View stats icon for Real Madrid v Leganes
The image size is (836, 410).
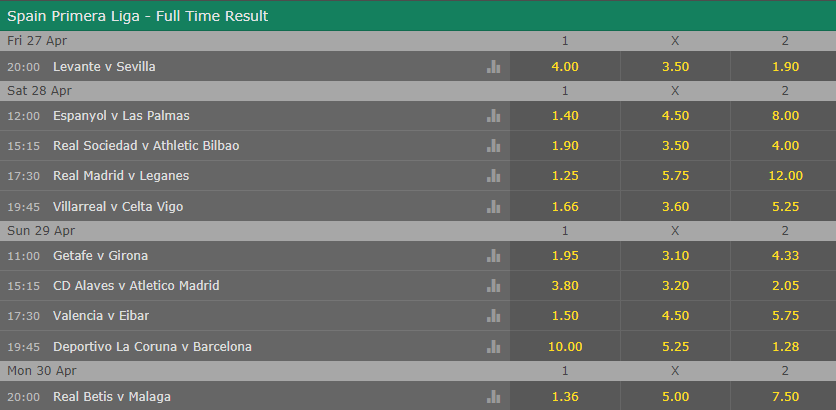click(x=492, y=176)
